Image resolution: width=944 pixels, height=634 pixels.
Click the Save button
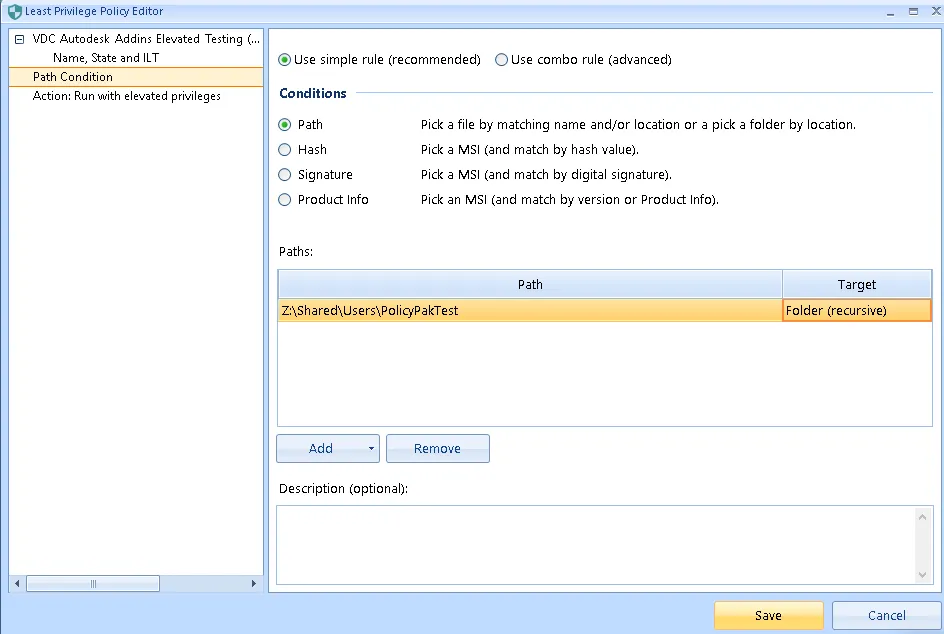(x=768, y=615)
